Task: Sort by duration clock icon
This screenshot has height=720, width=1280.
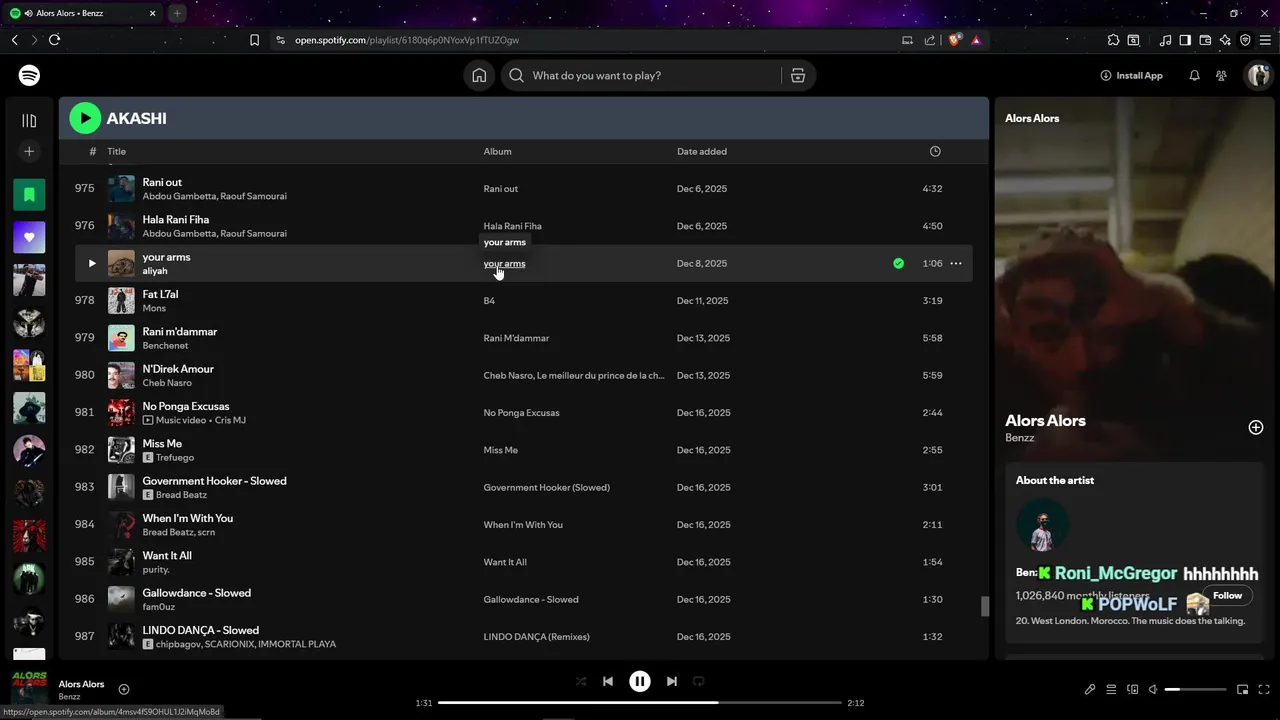Action: (935, 152)
